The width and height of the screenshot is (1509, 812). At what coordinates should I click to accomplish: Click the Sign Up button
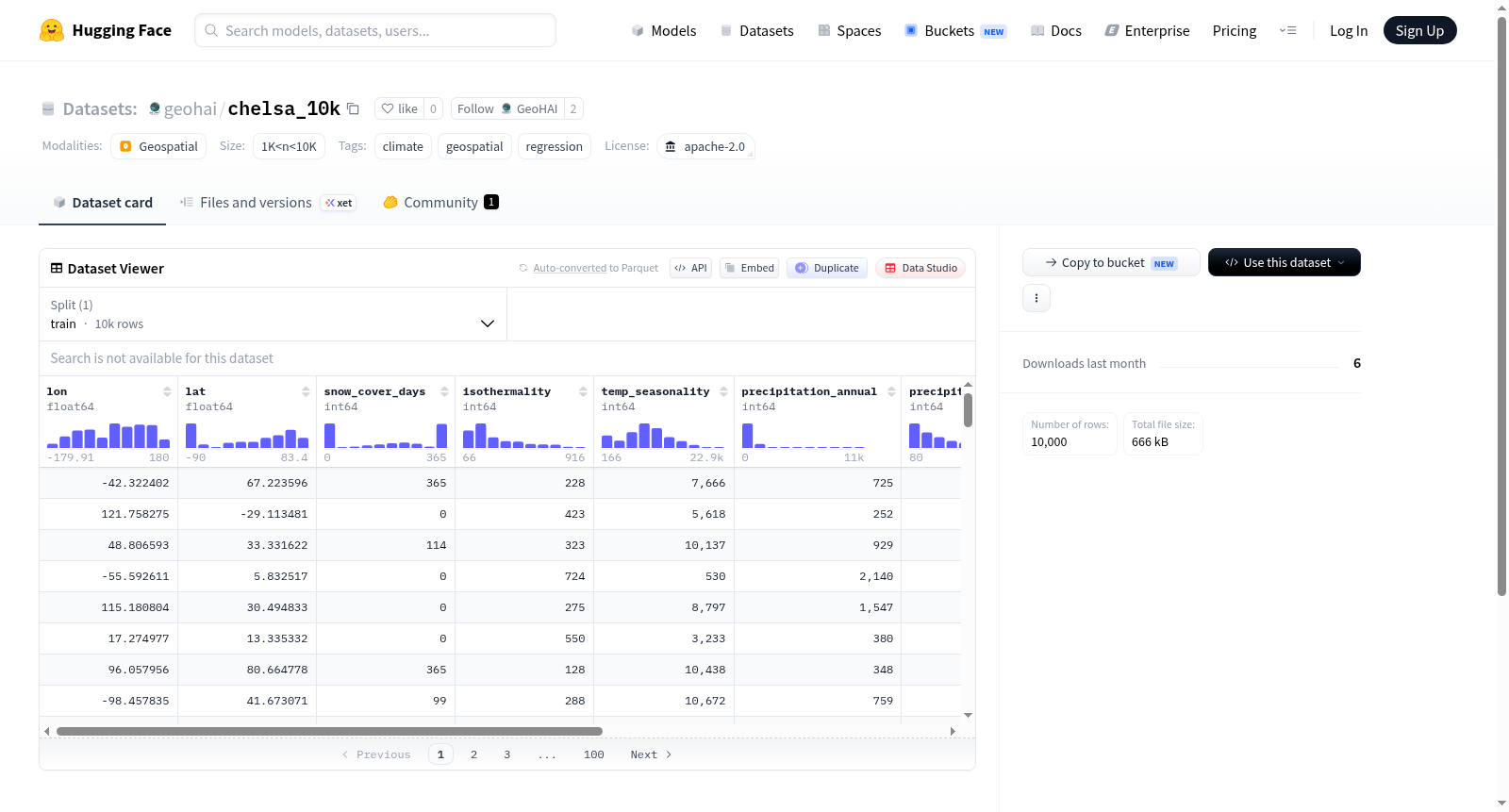(x=1419, y=30)
